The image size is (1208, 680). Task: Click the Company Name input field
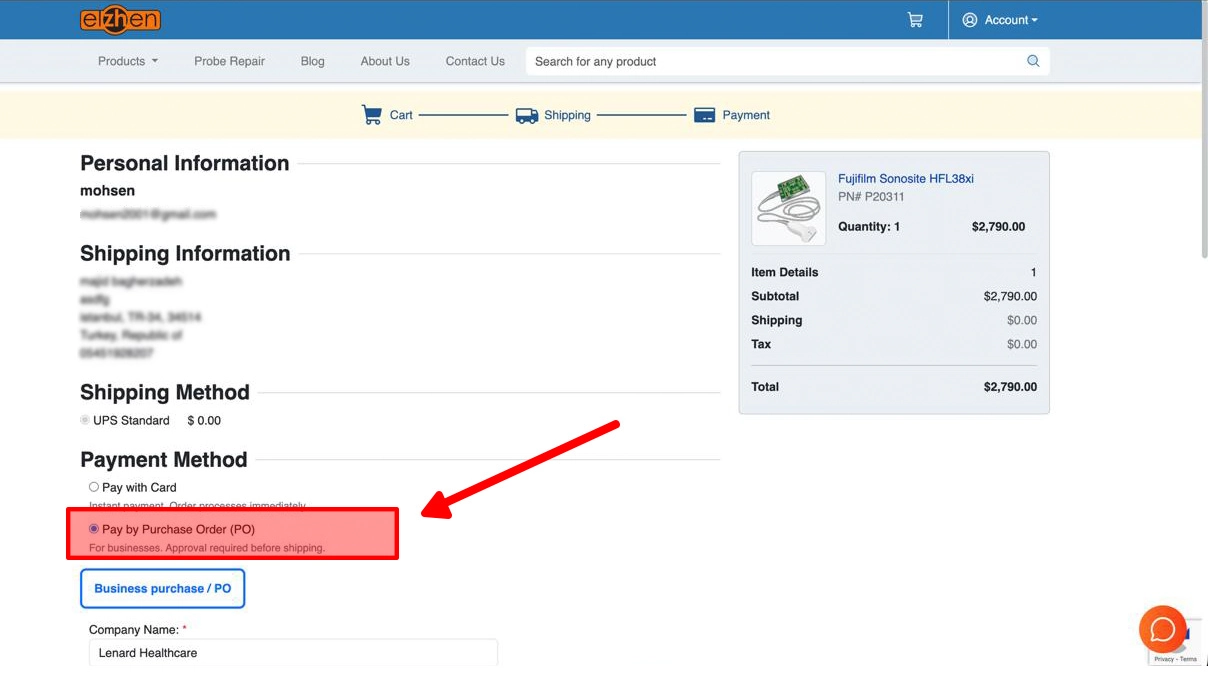coord(292,652)
